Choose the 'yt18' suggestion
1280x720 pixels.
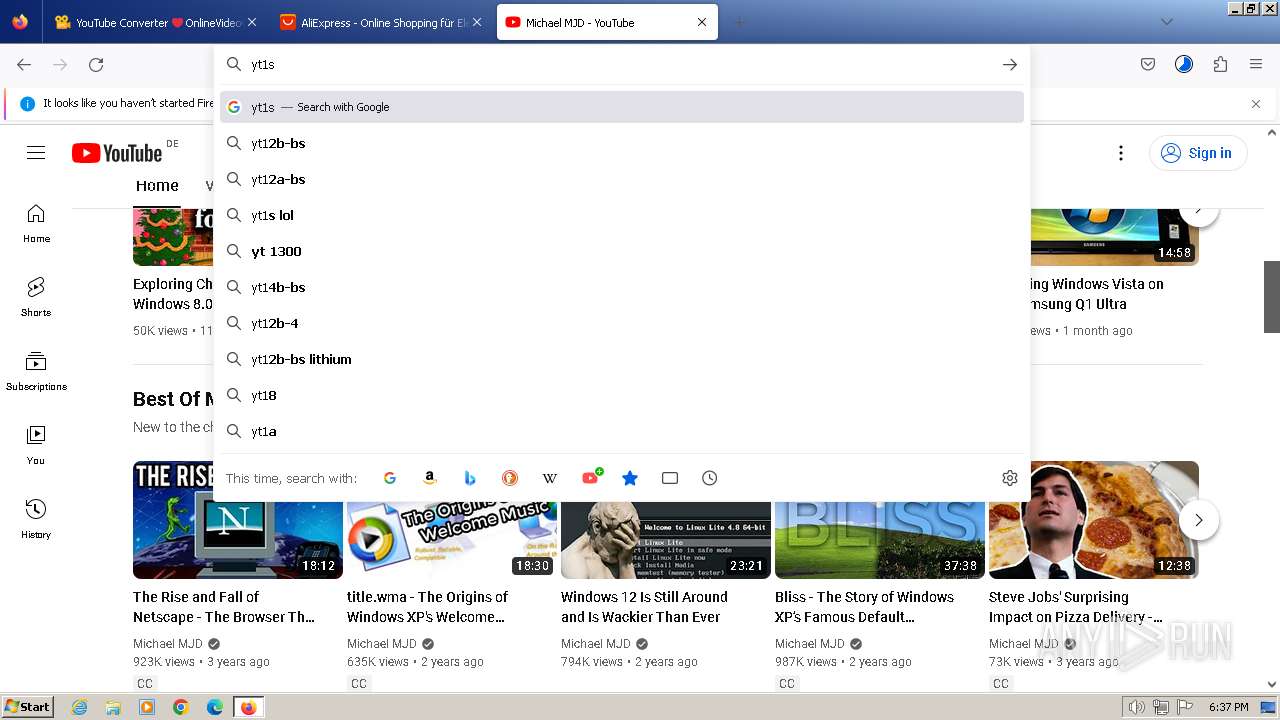pyautogui.click(x=622, y=395)
